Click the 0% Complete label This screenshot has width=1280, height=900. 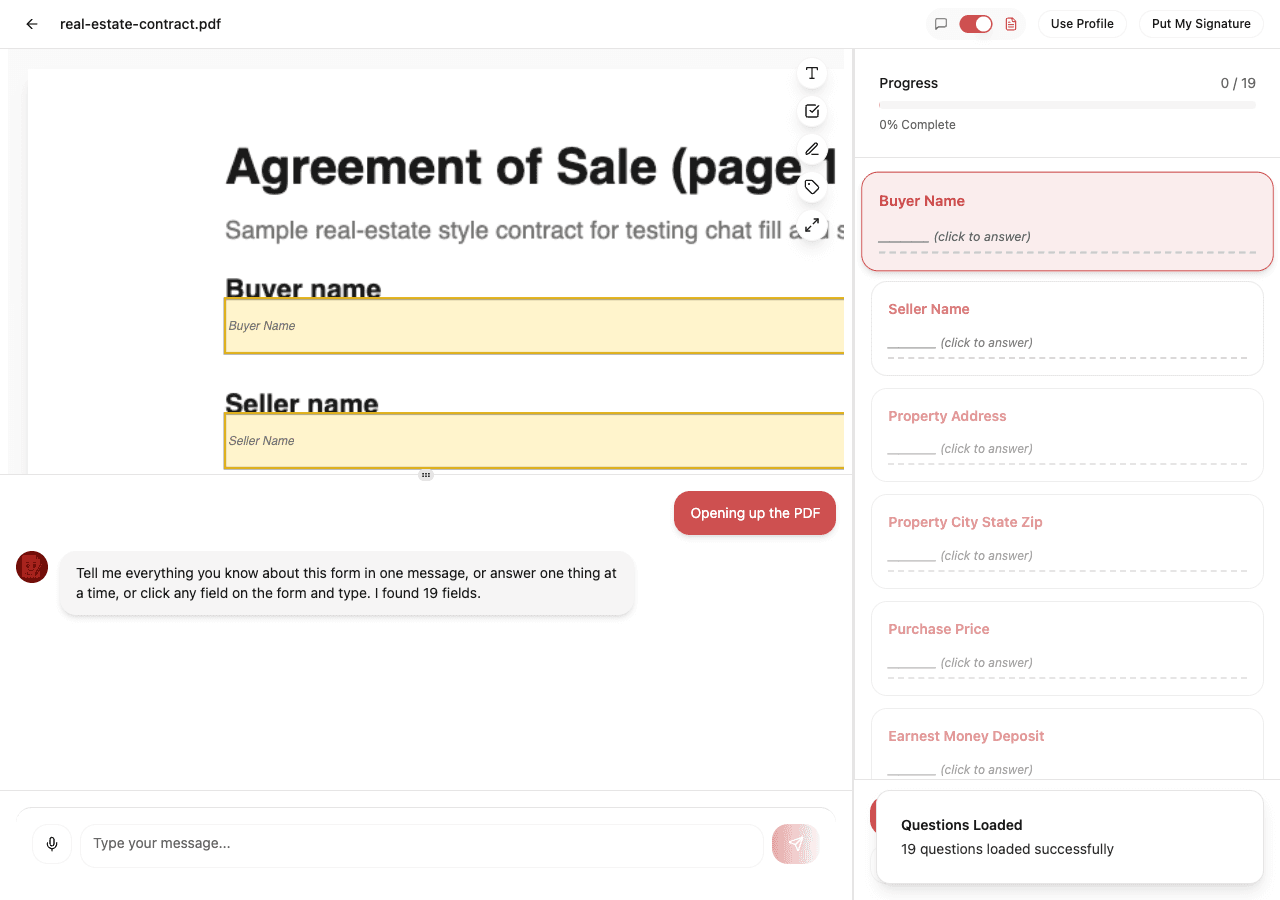pos(917,125)
